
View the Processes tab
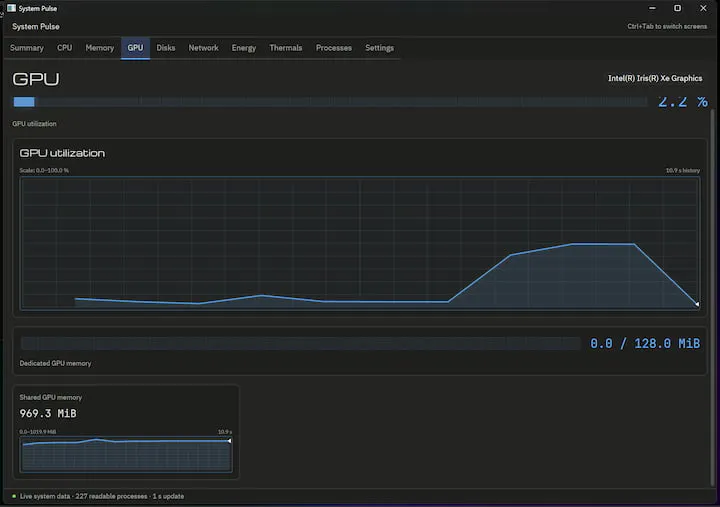pyautogui.click(x=334, y=48)
